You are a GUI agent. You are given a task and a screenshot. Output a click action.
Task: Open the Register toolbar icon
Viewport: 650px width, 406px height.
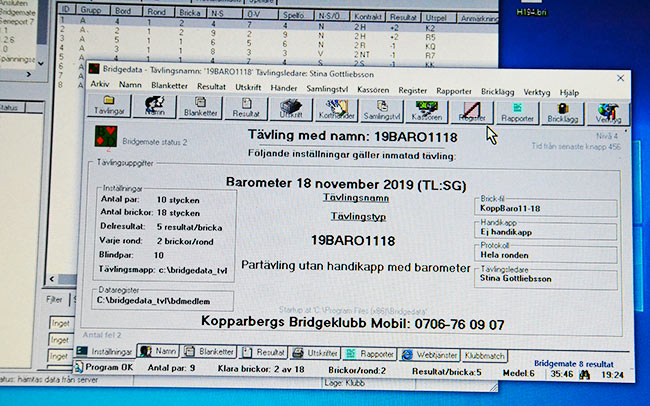(x=472, y=112)
